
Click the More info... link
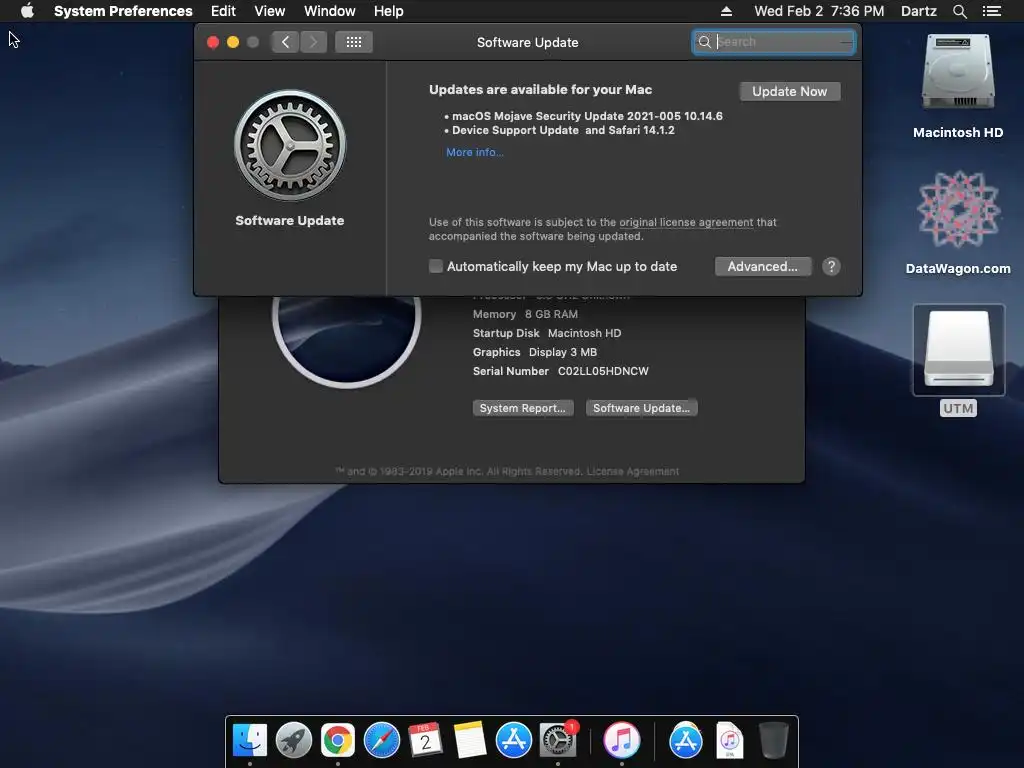click(475, 152)
